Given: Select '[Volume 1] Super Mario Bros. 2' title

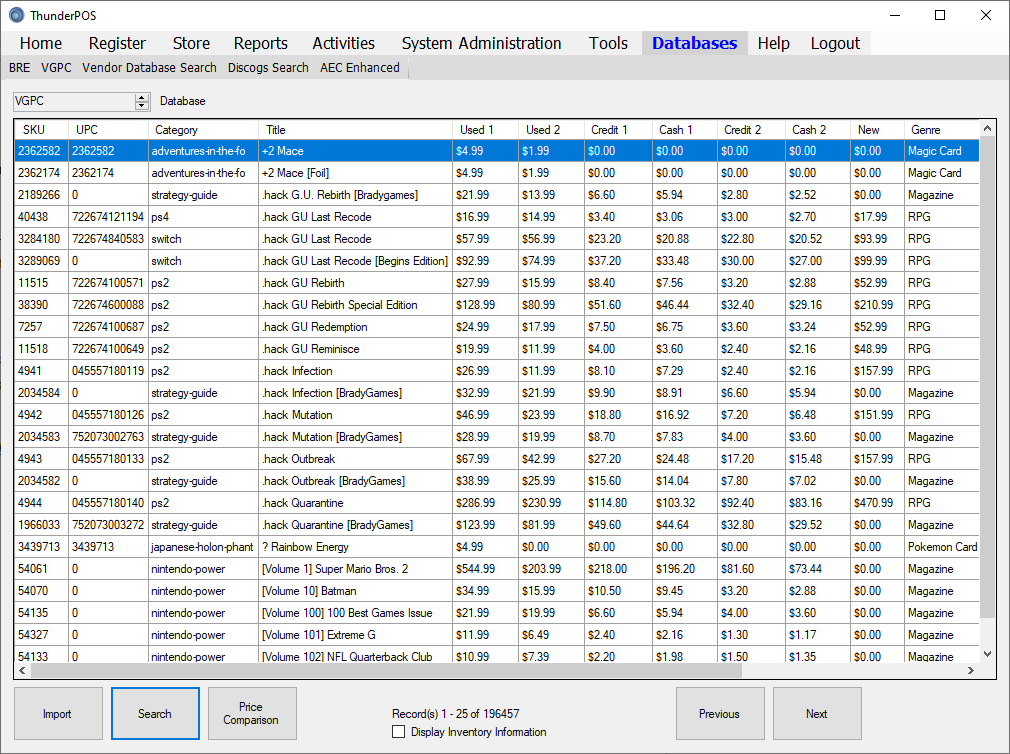Looking at the screenshot, I should pos(355,569).
